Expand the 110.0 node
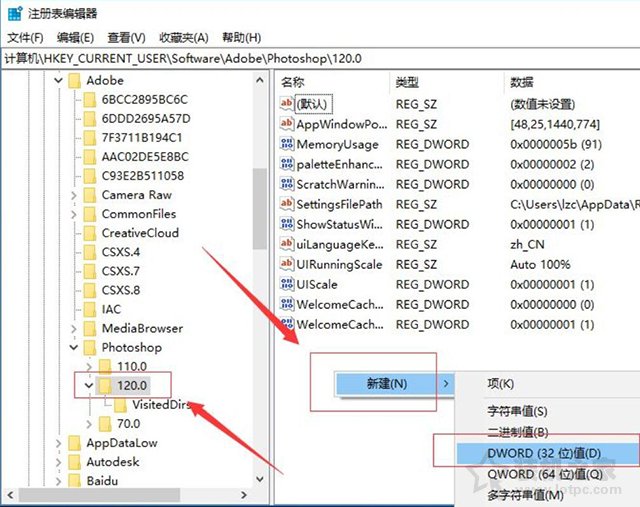The image size is (640, 507). click(89, 367)
